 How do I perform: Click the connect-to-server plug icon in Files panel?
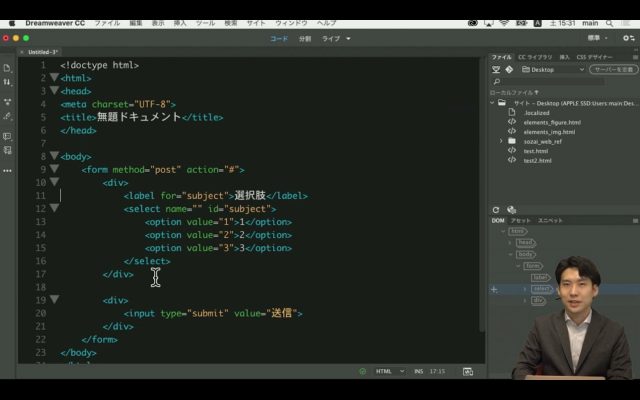(x=496, y=70)
